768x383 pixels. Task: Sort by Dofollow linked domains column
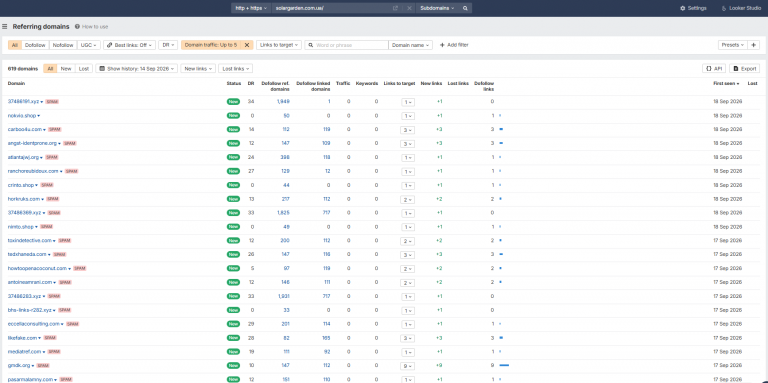coord(313,86)
